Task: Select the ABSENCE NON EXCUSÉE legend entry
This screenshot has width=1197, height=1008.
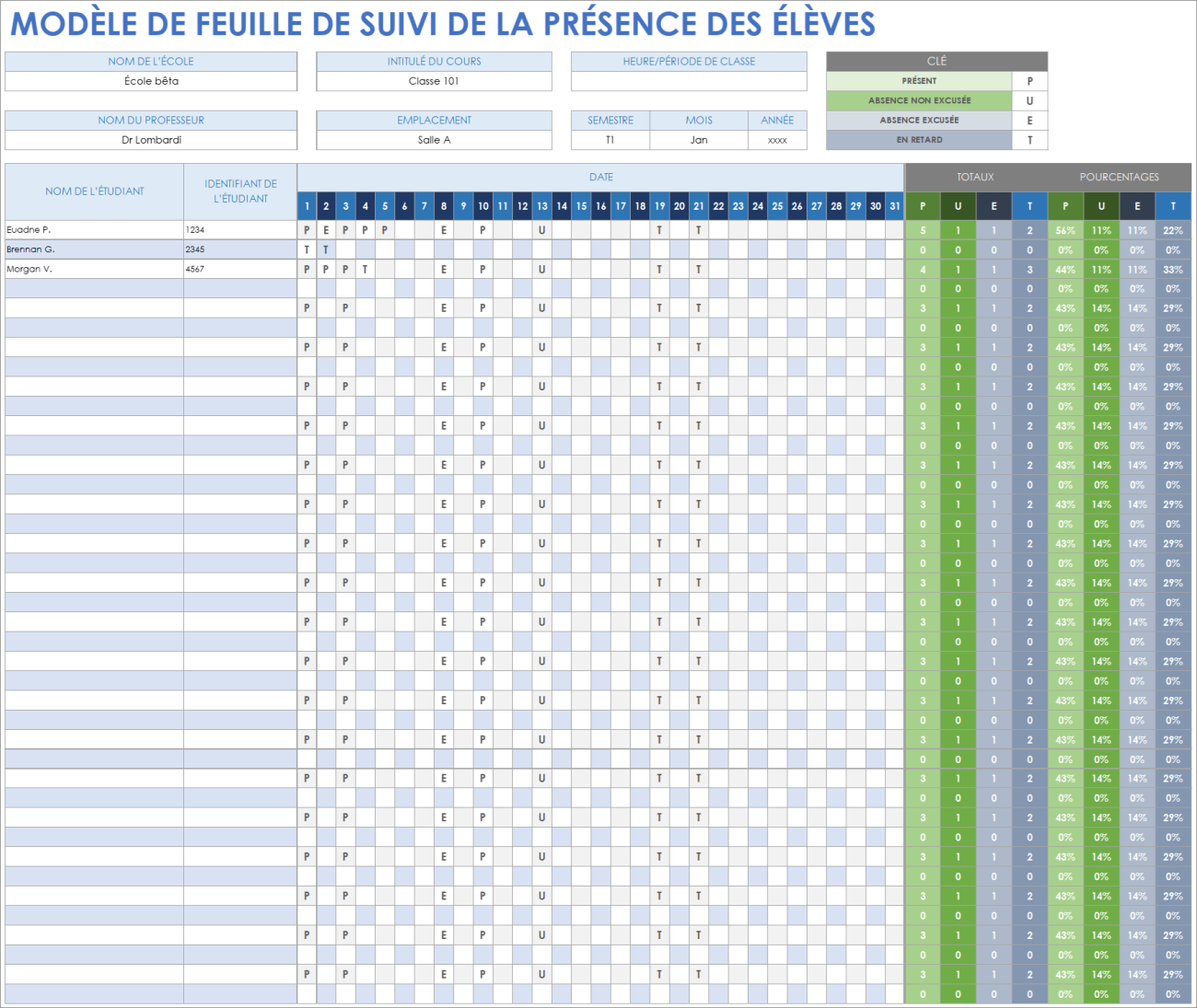Action: (x=921, y=100)
